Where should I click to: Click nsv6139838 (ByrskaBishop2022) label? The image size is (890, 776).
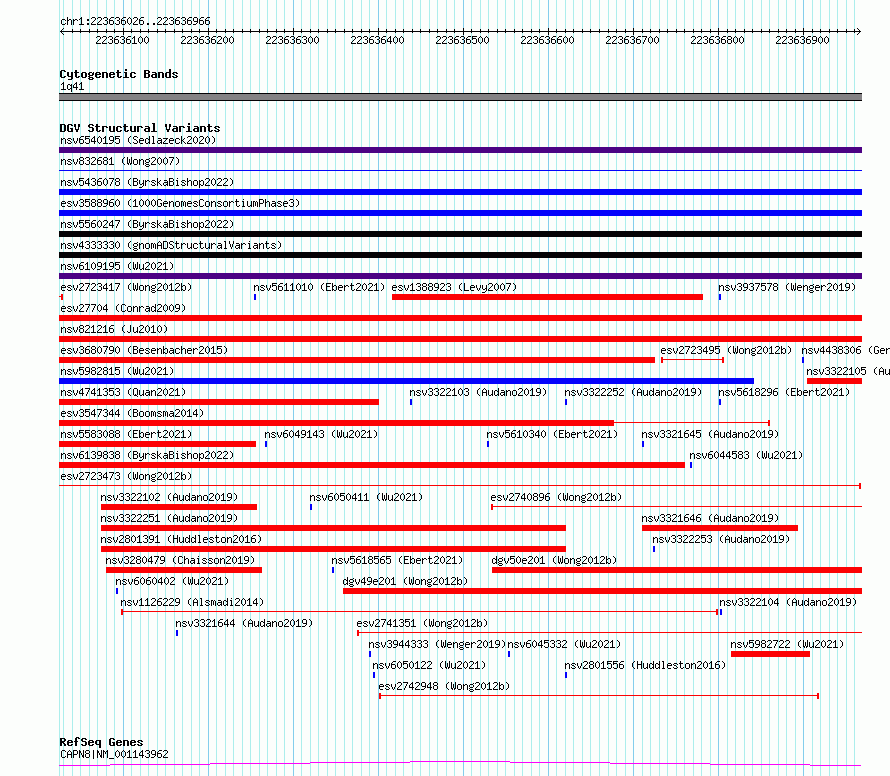point(147,455)
